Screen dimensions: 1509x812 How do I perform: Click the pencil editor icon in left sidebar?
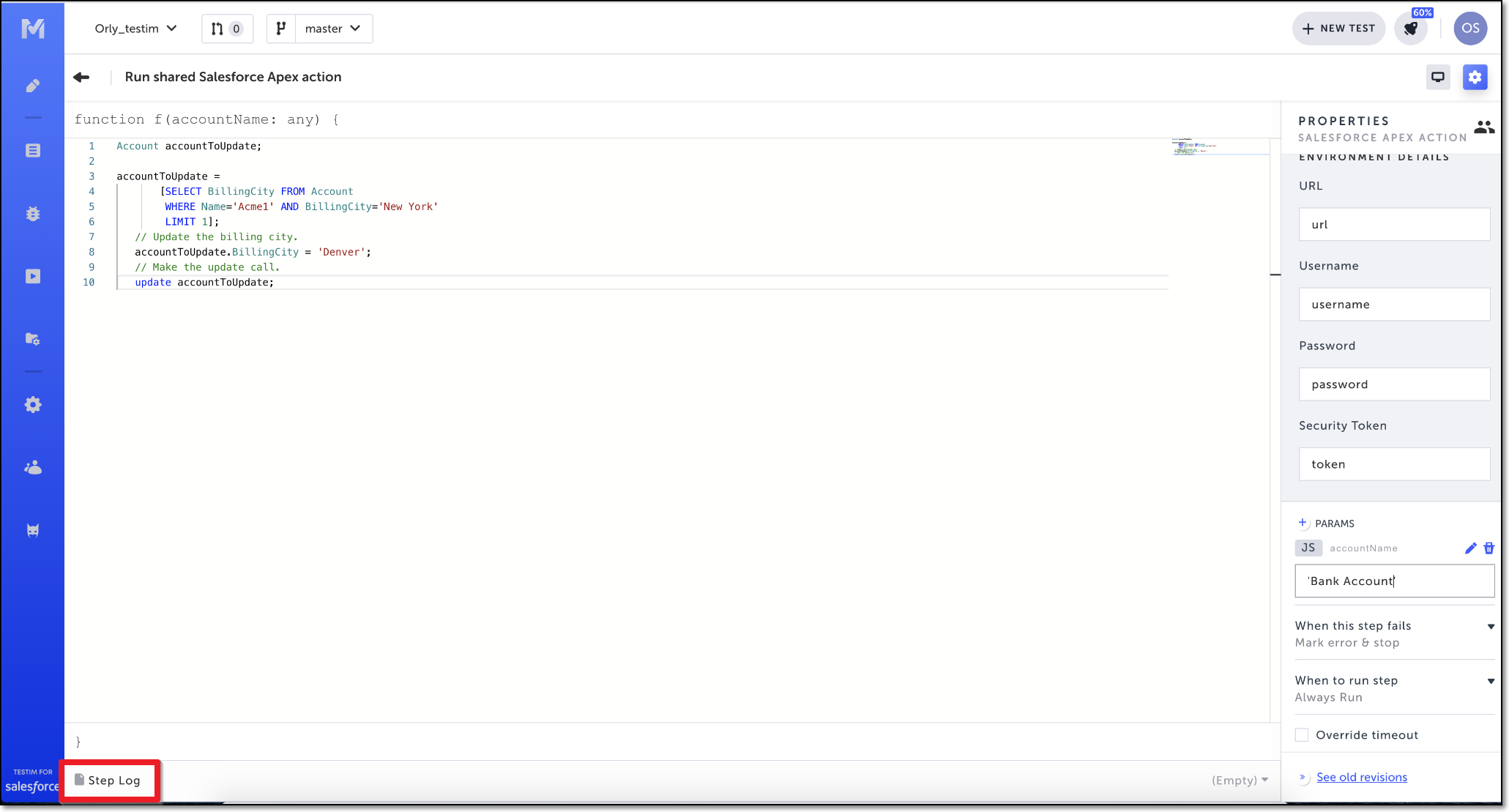coord(33,86)
